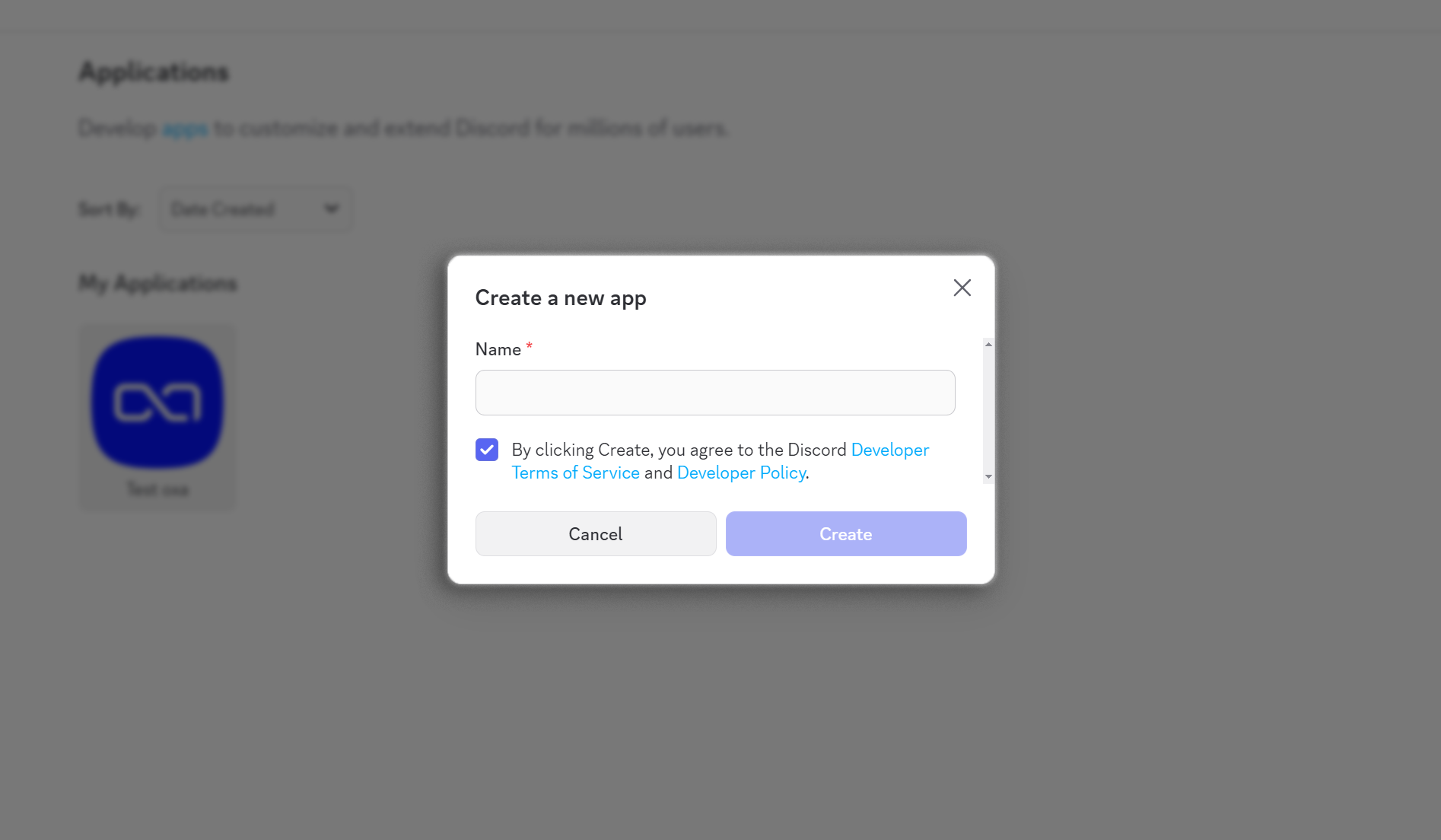Image resolution: width=1441 pixels, height=840 pixels.
Task: Click the Sort By dropdown arrow
Action: click(332, 209)
